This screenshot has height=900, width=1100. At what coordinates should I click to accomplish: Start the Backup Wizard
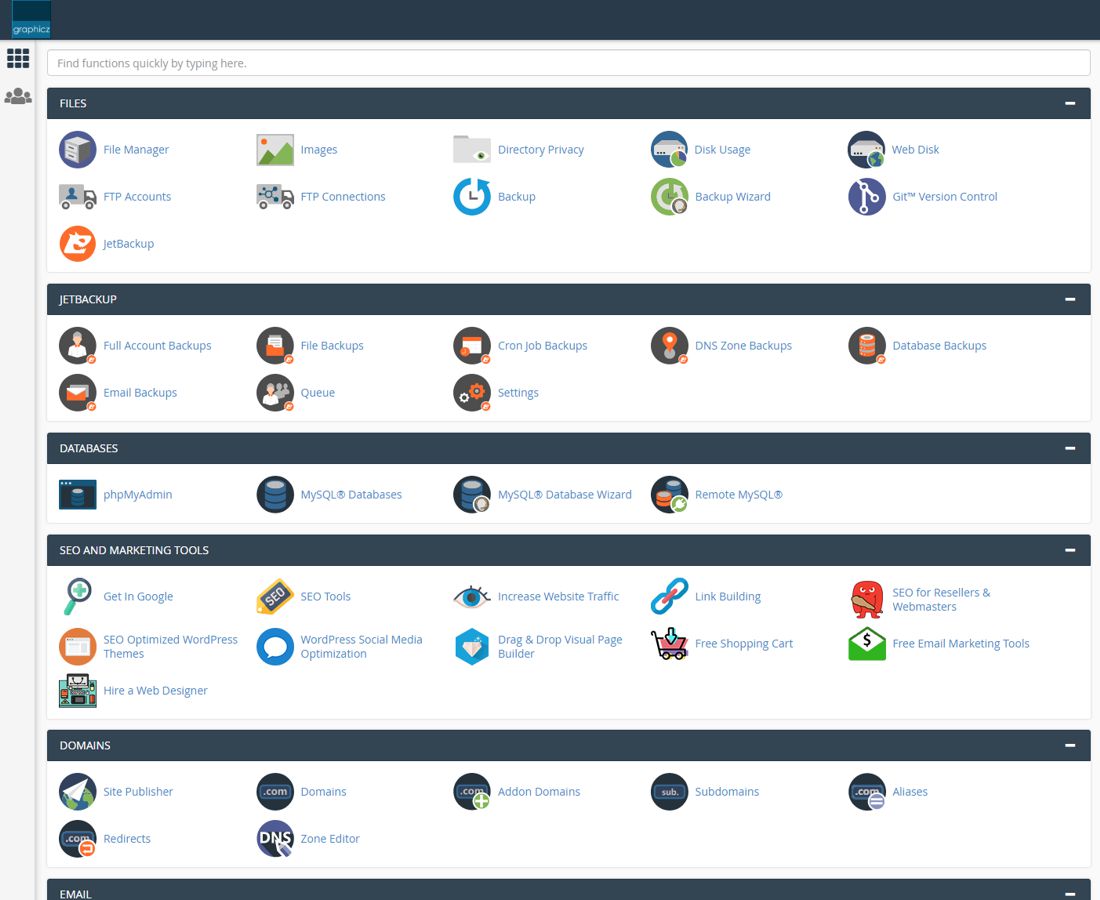point(732,196)
